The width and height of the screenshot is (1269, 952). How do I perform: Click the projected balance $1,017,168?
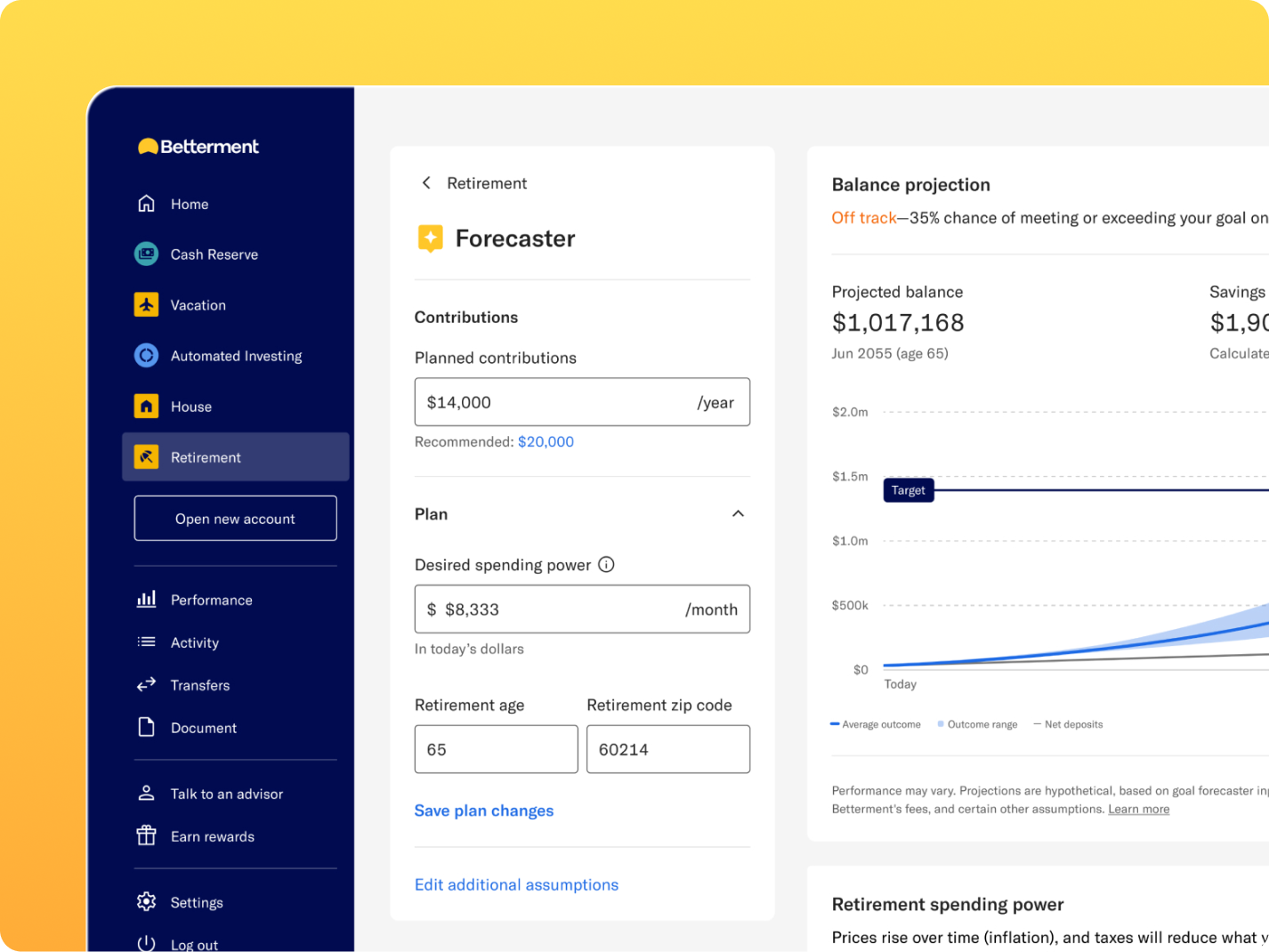pyautogui.click(x=898, y=323)
